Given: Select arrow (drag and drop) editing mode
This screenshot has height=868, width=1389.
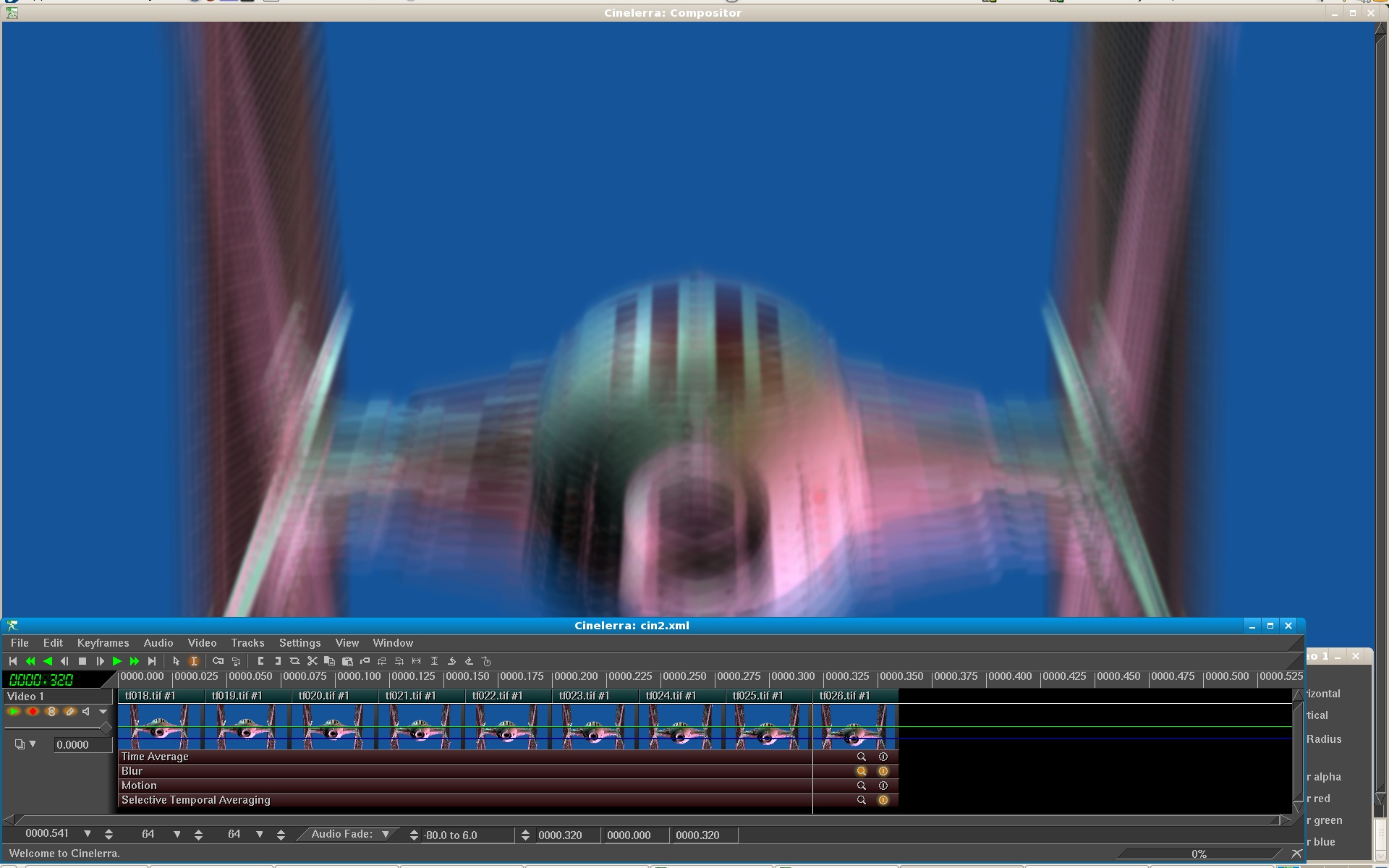Looking at the screenshot, I should tap(176, 661).
